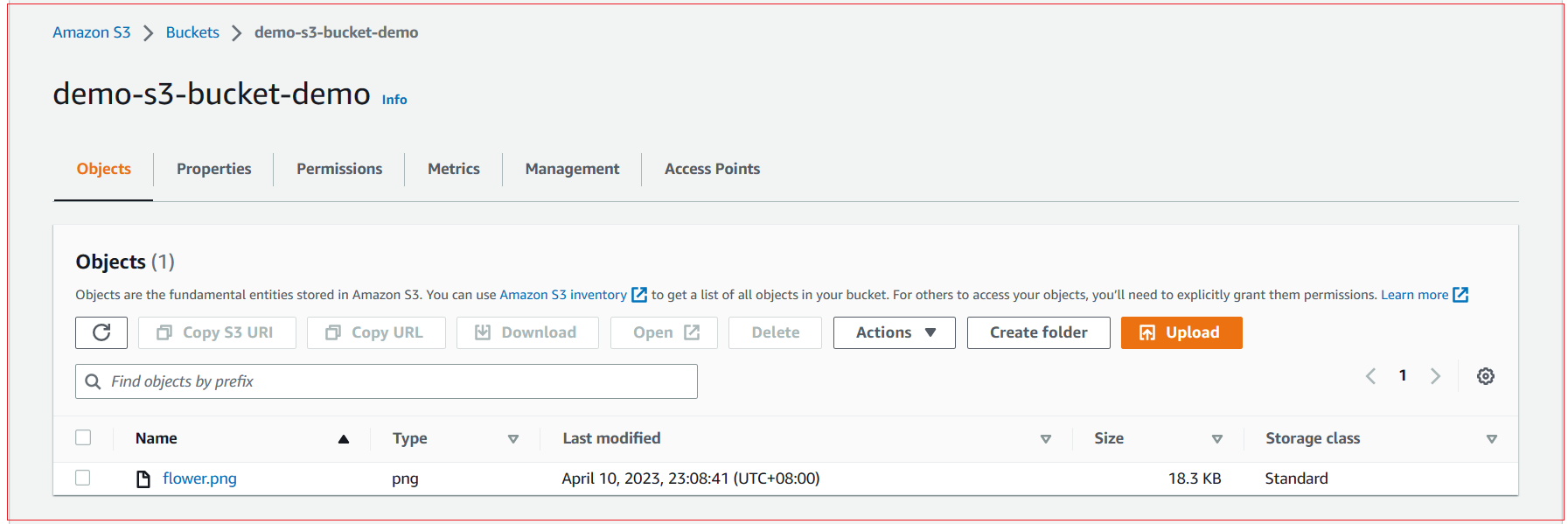Sort by Storage class column arrow

[1491, 439]
